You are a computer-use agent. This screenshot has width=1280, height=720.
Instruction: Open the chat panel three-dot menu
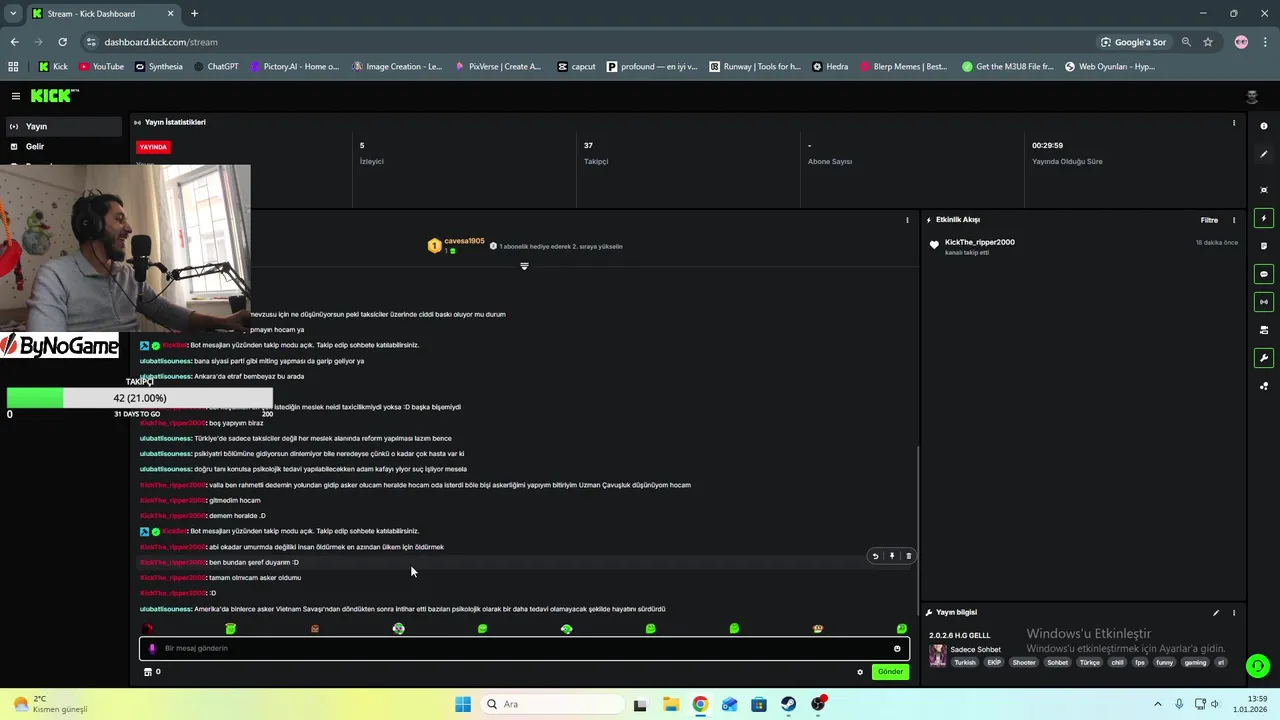click(x=908, y=220)
